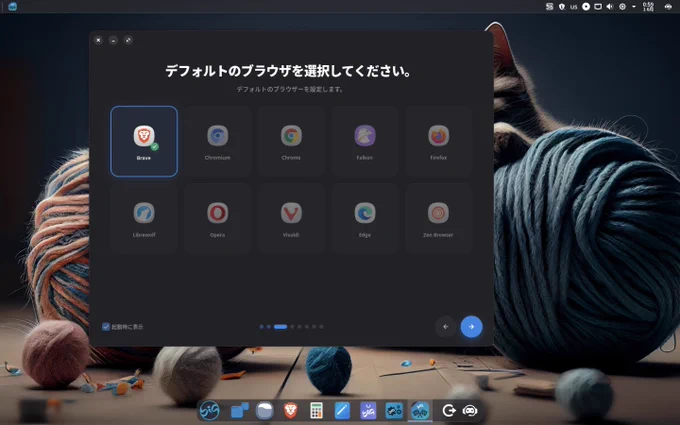This screenshot has width=680, height=425.
Task: Expand hidden tray icons arrow
Action: tap(634, 7)
